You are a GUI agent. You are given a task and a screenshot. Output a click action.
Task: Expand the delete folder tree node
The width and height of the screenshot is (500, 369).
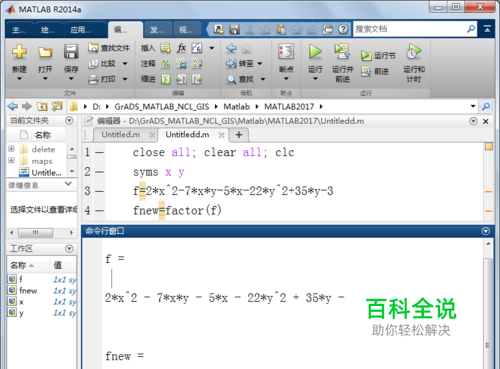click(11, 149)
